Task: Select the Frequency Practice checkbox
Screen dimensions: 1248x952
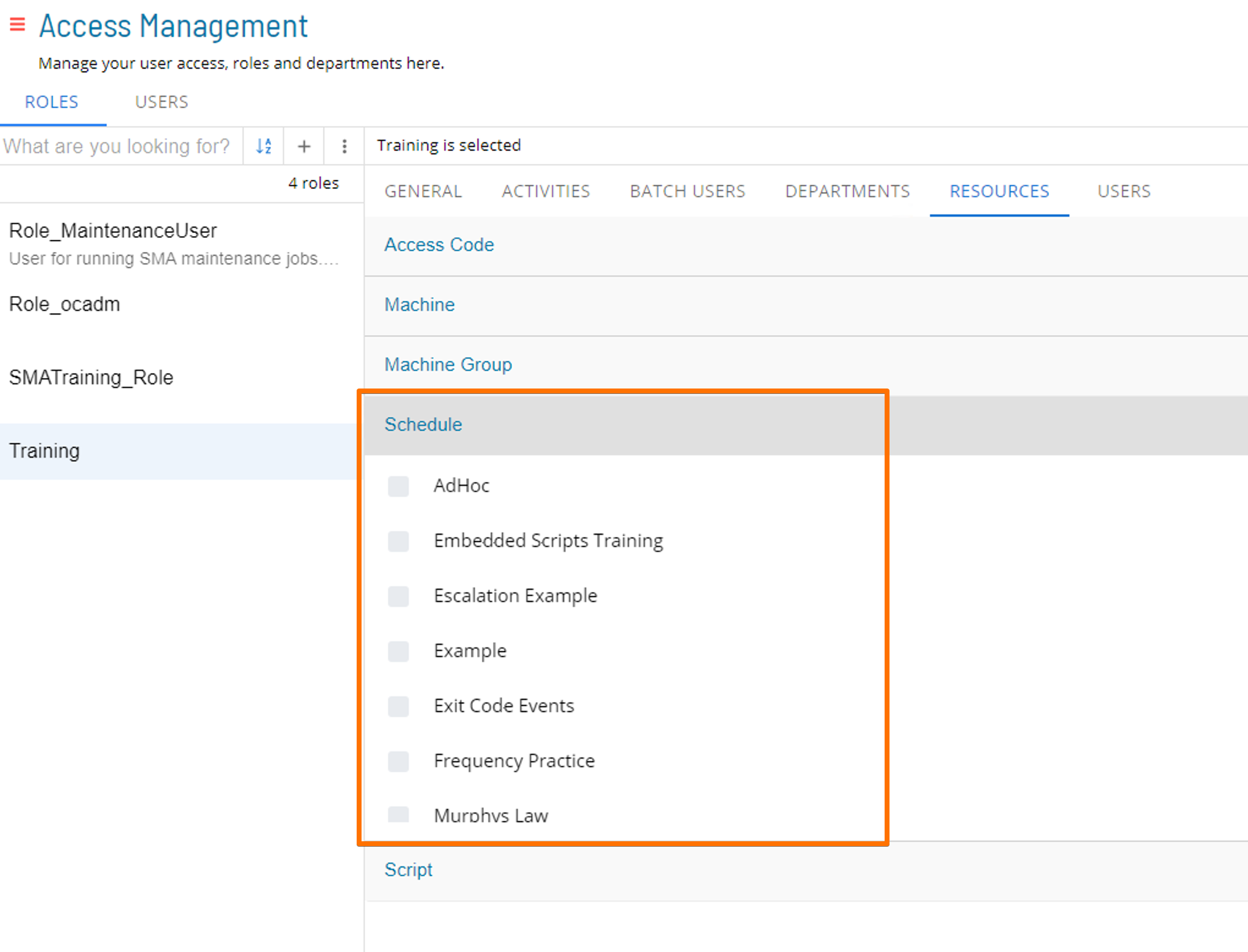Action: 398,762
